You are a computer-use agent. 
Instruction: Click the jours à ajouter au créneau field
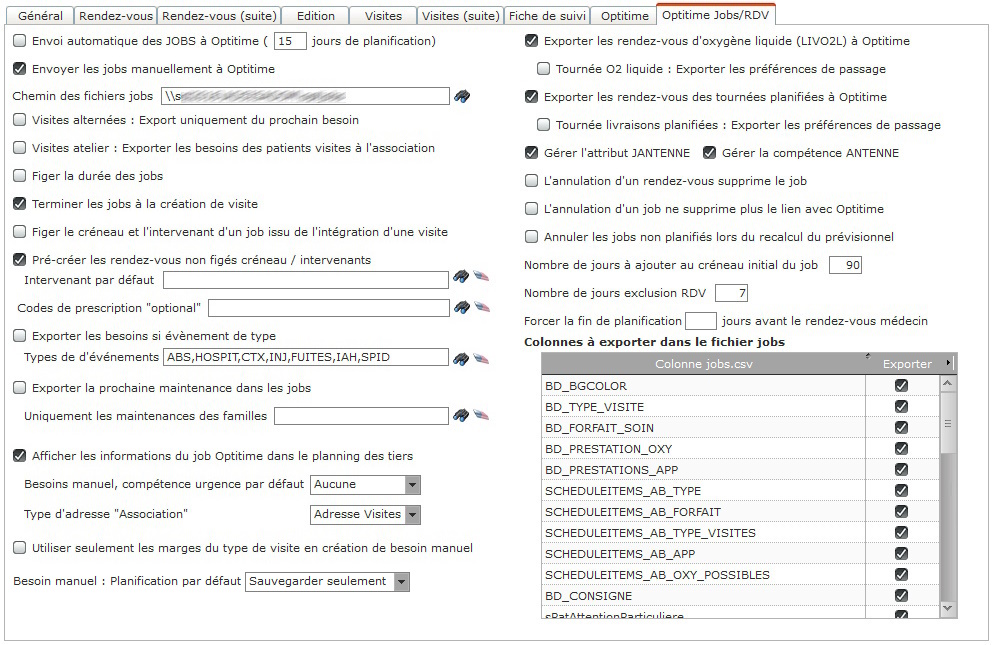[845, 265]
